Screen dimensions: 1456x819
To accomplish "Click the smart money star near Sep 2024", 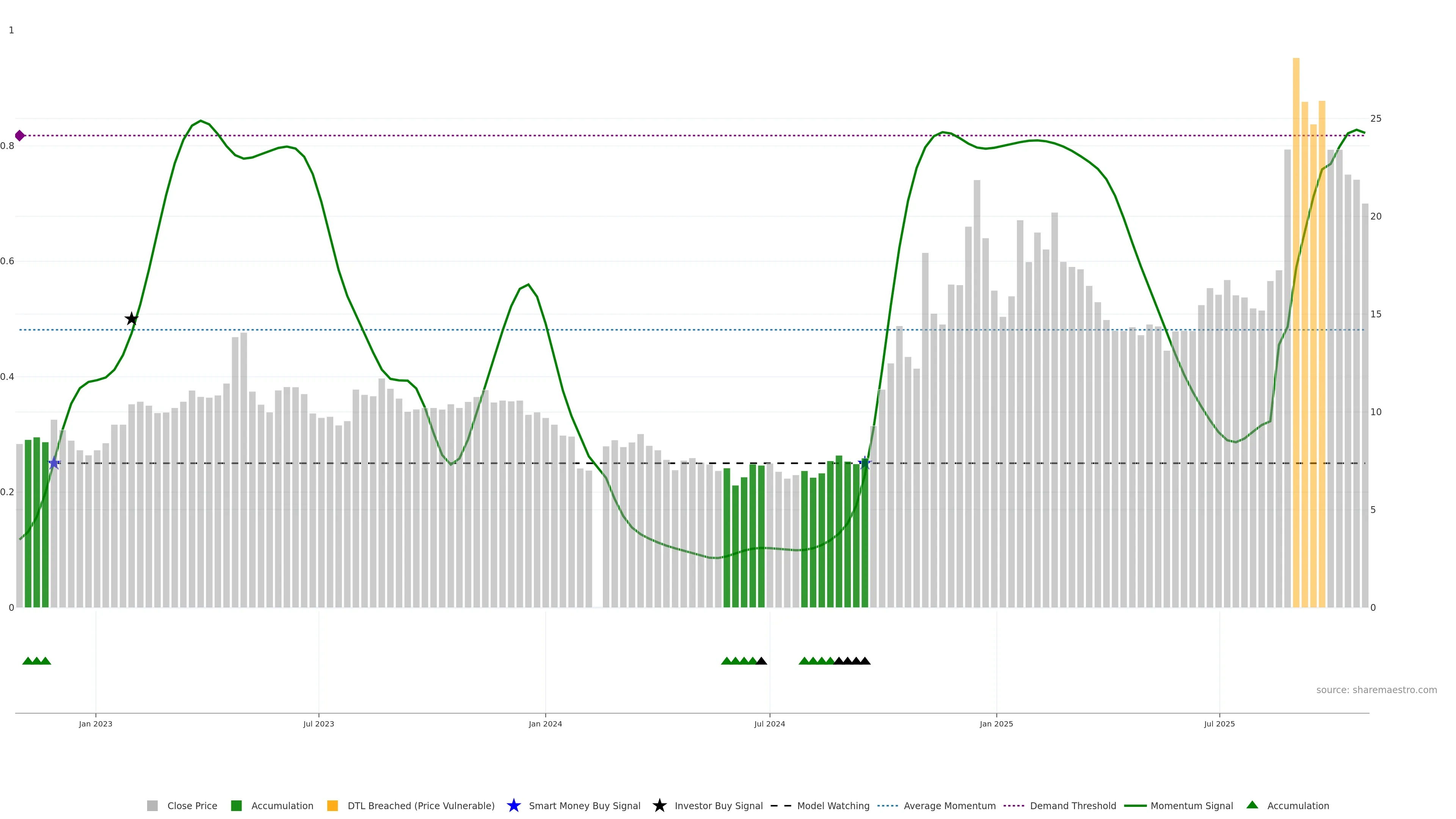I will [x=864, y=463].
